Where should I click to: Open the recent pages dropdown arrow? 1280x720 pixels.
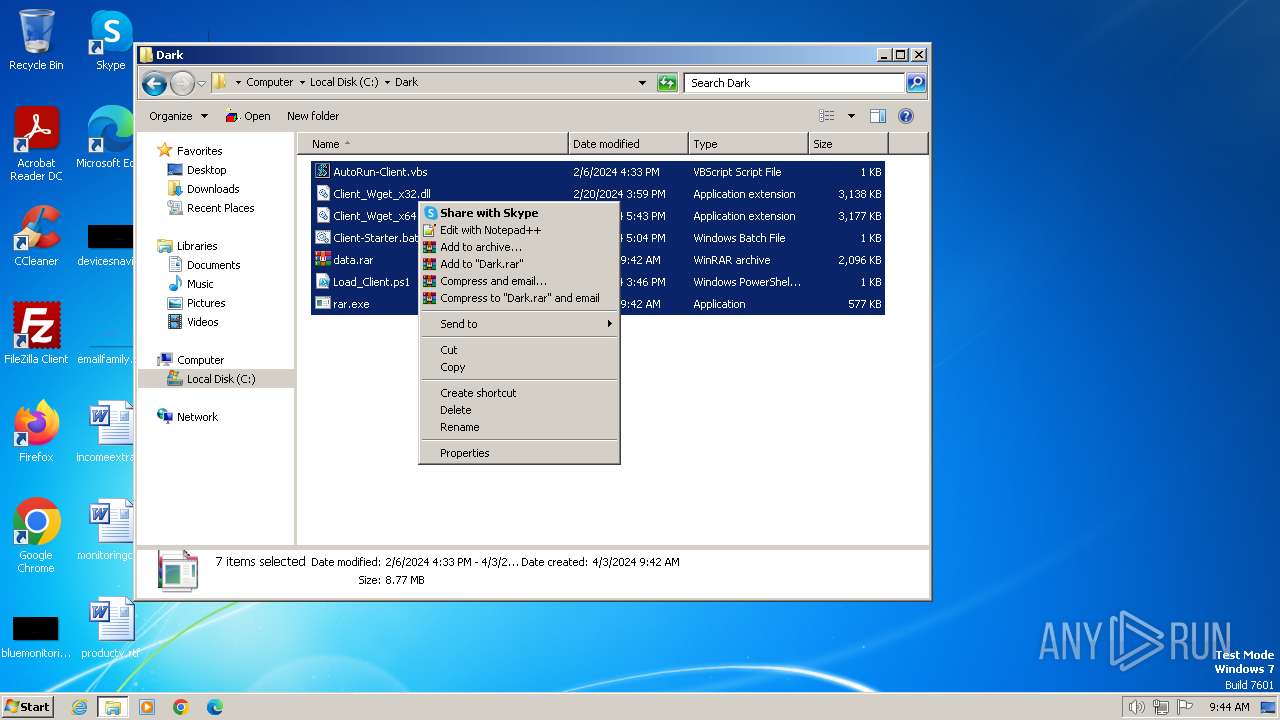coord(201,83)
